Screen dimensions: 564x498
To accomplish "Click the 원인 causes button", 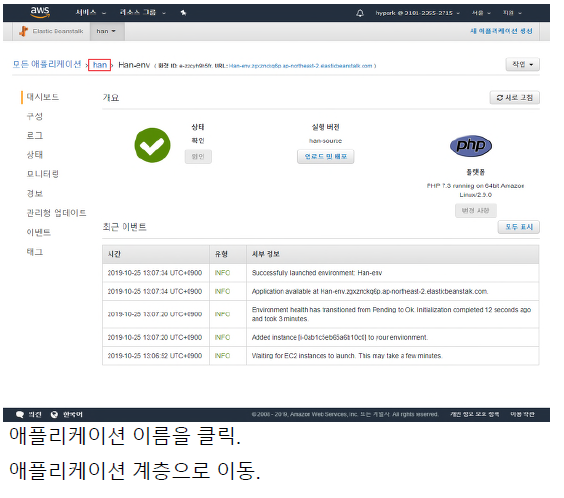I will [198, 157].
